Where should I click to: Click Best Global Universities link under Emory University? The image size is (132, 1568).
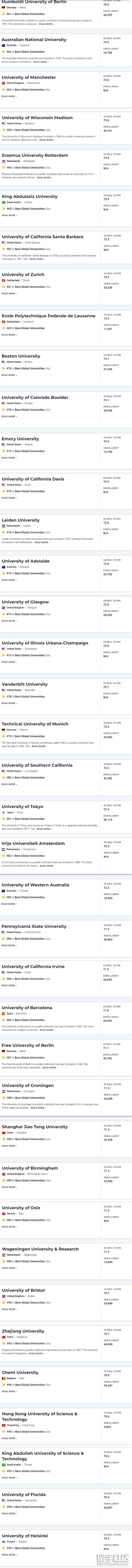pos(29,451)
